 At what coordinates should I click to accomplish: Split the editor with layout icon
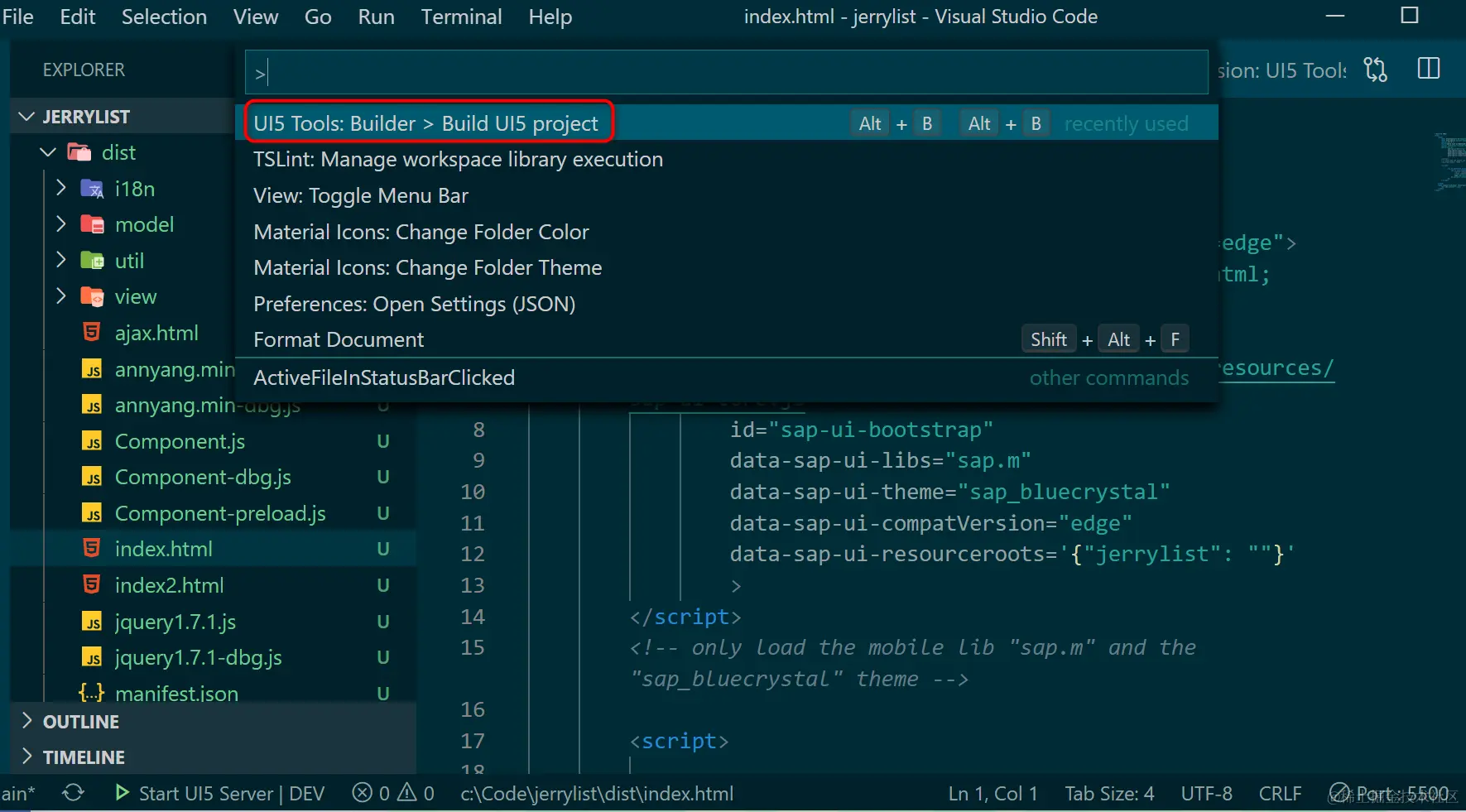tap(1429, 69)
